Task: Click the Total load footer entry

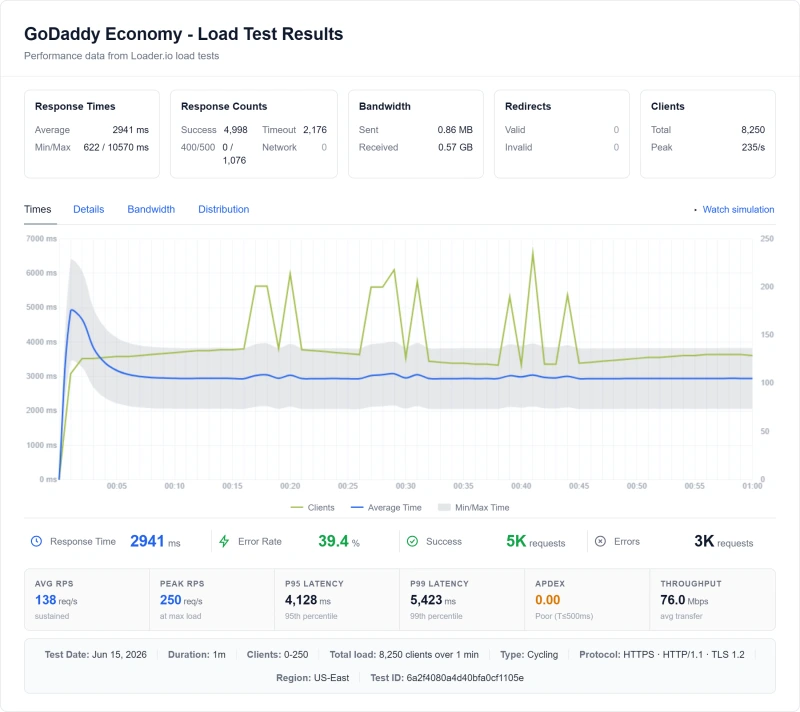Action: pos(404,654)
